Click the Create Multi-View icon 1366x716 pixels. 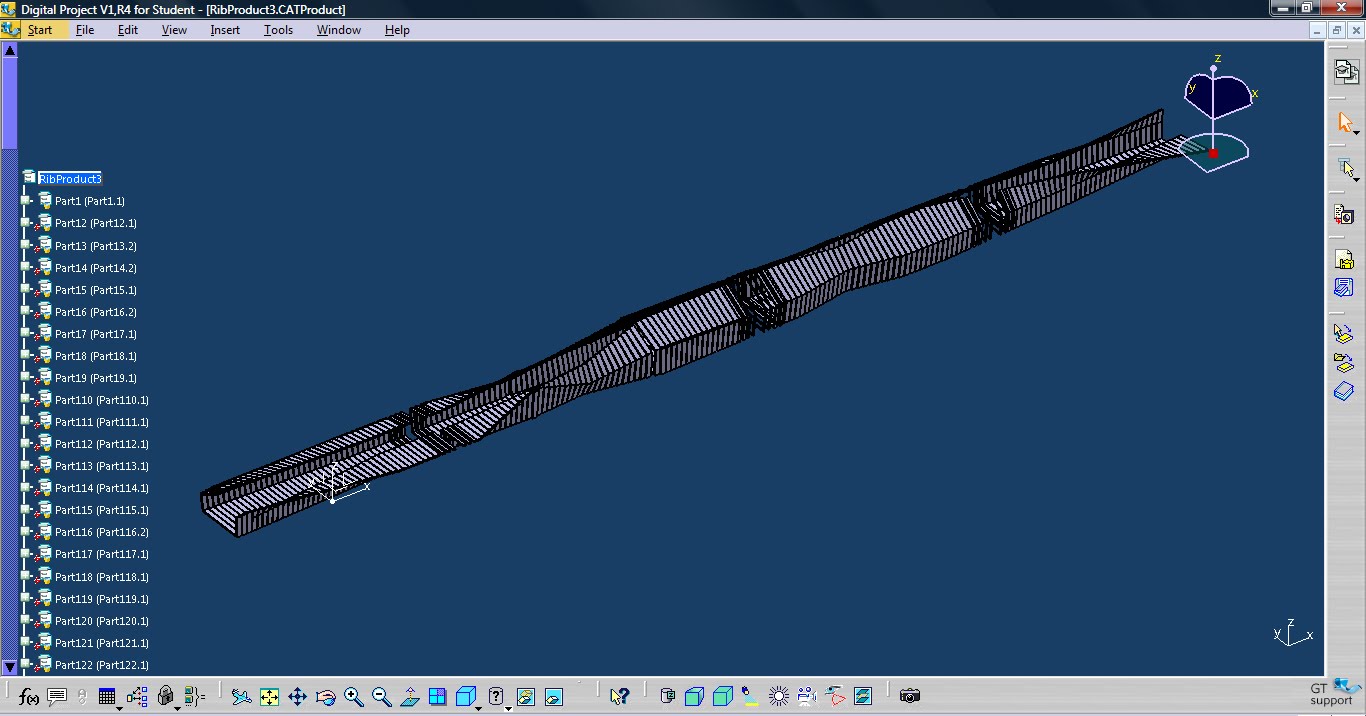(x=437, y=697)
